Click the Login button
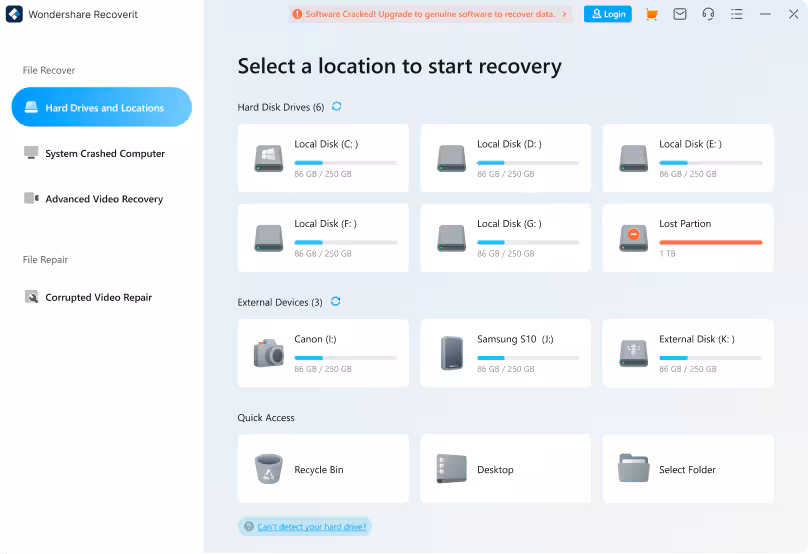Viewport: 808px width, 554px height. click(608, 14)
